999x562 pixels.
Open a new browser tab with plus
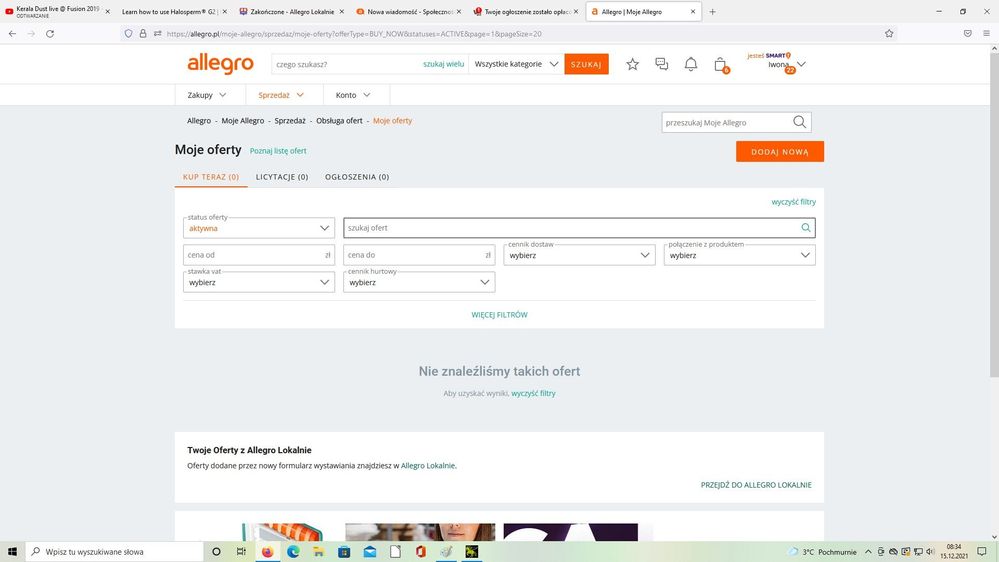point(712,11)
